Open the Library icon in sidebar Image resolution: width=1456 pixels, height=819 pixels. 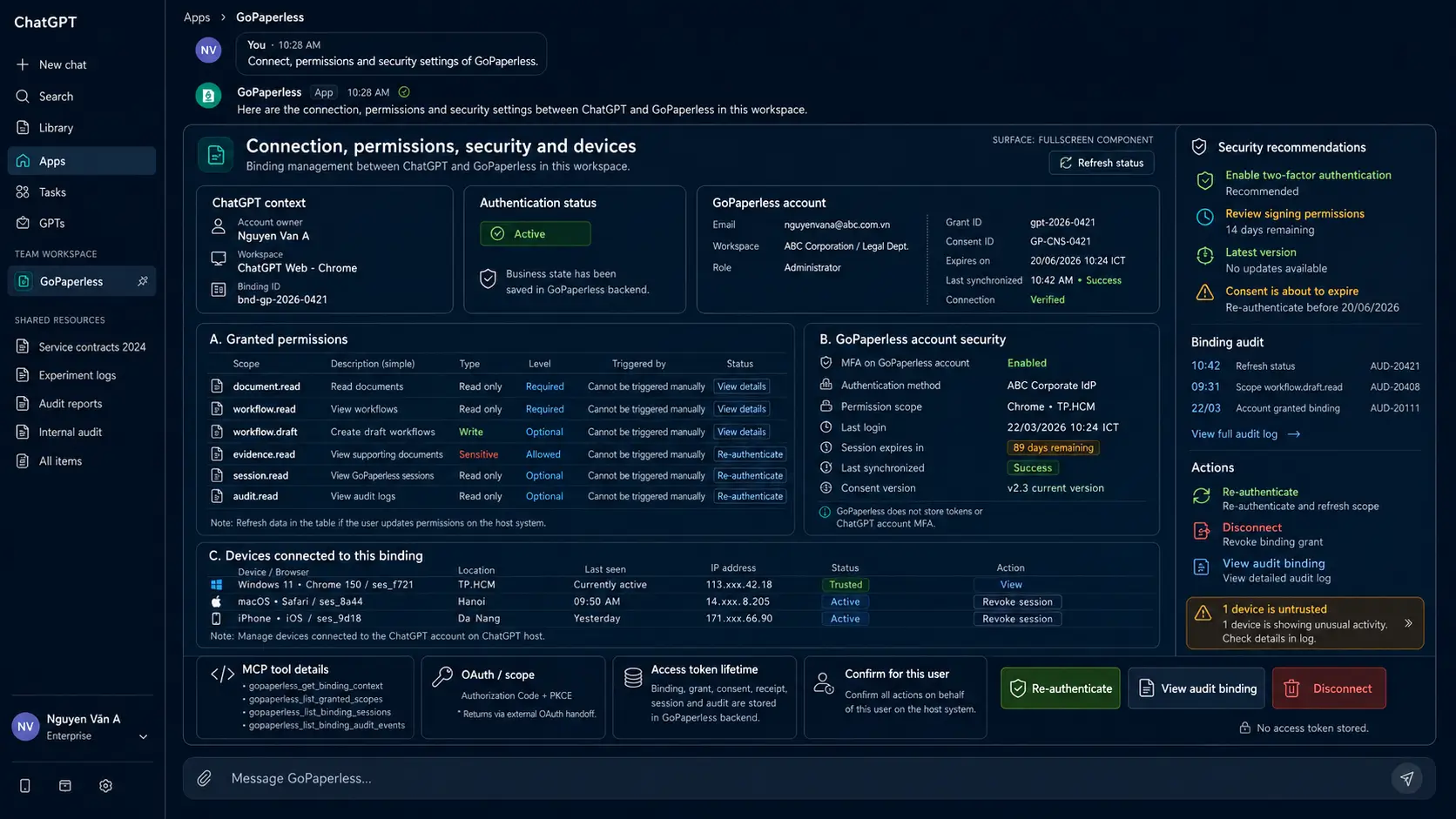[23, 128]
